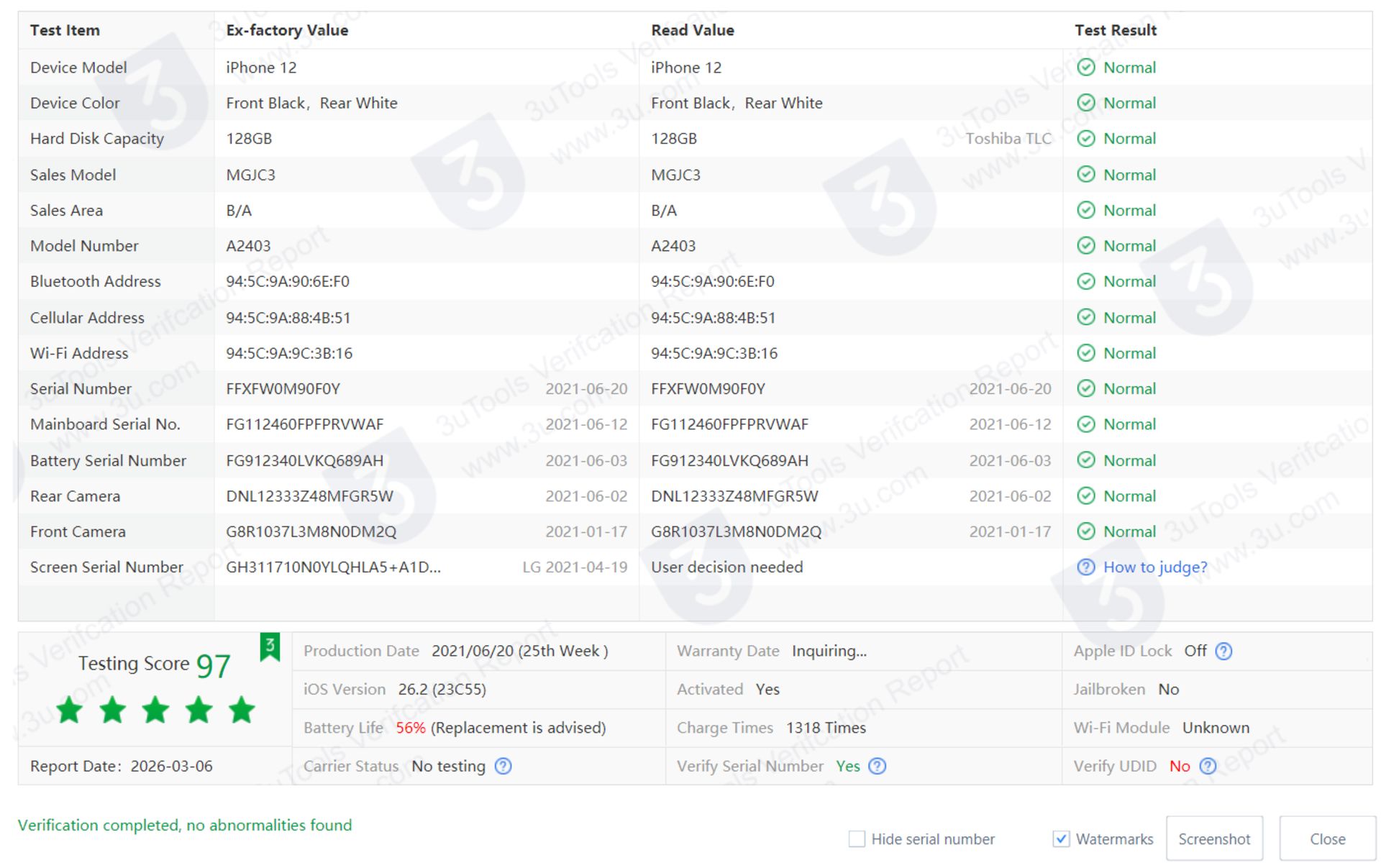This screenshot has height=868, width=1381.
Task: Click the ex-factory Serial Number FFXFW0M90F0Y
Action: [x=283, y=389]
